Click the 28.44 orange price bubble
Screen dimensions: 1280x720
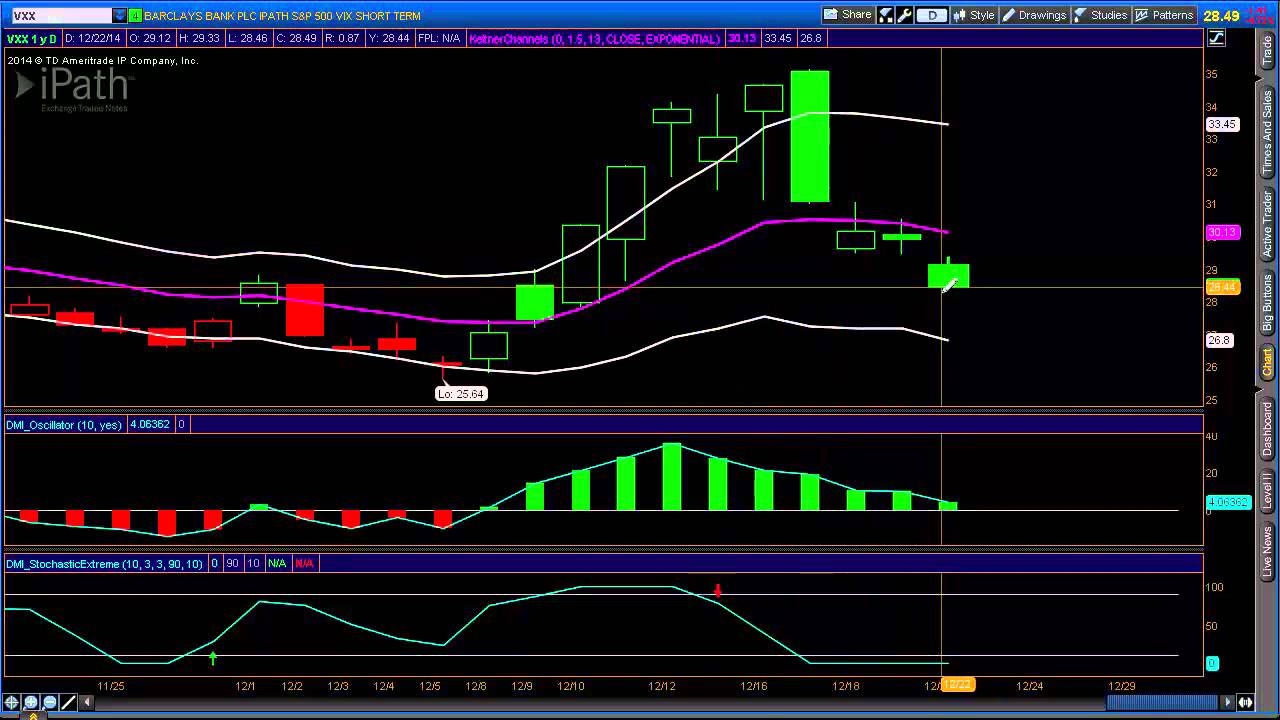(1222, 288)
